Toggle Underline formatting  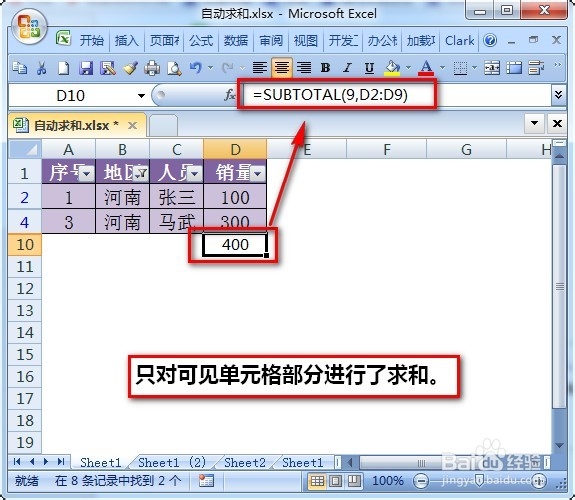[x=369, y=68]
